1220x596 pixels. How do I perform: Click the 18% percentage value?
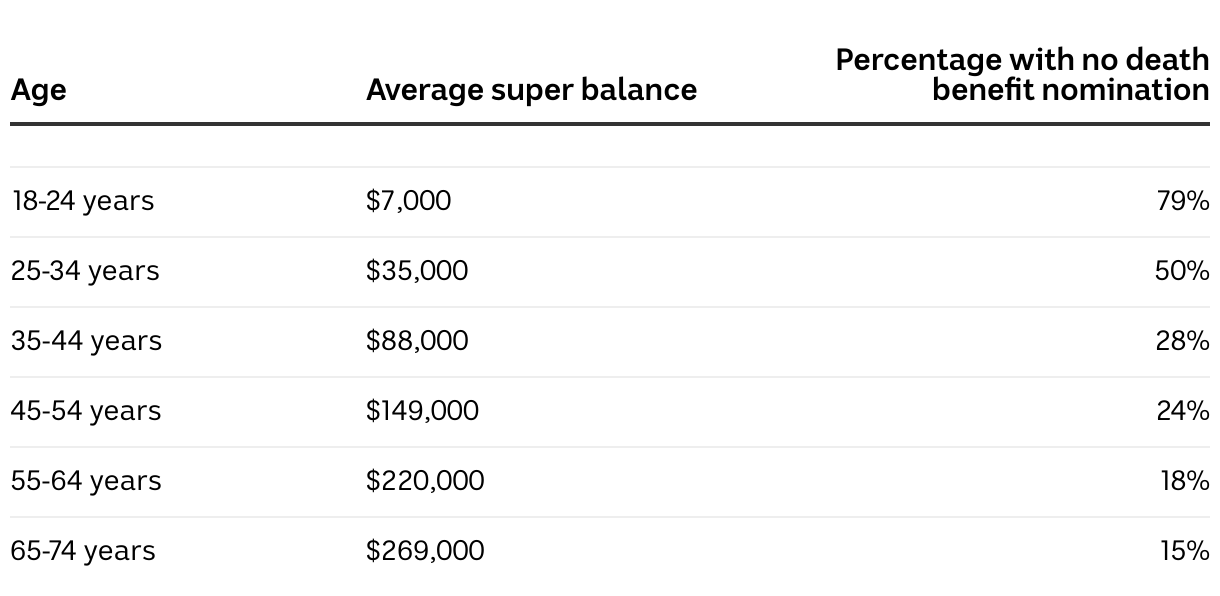(x=1184, y=481)
